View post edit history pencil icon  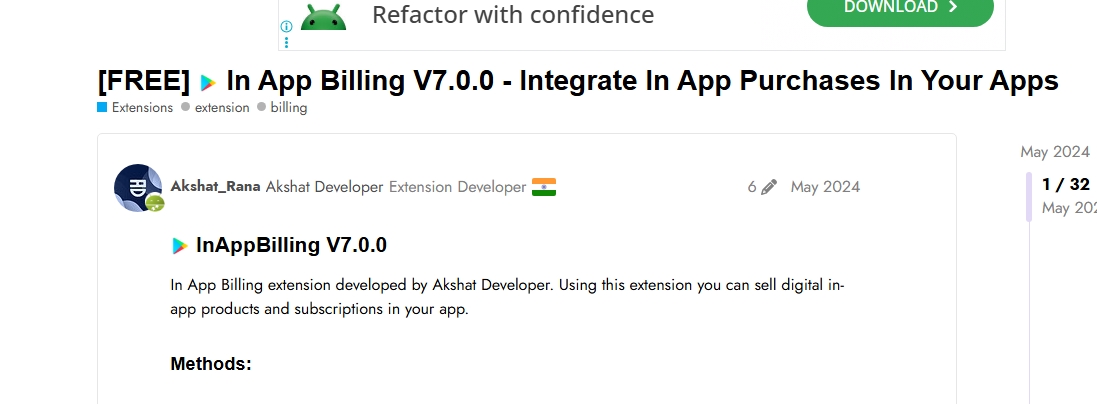pyautogui.click(x=768, y=187)
